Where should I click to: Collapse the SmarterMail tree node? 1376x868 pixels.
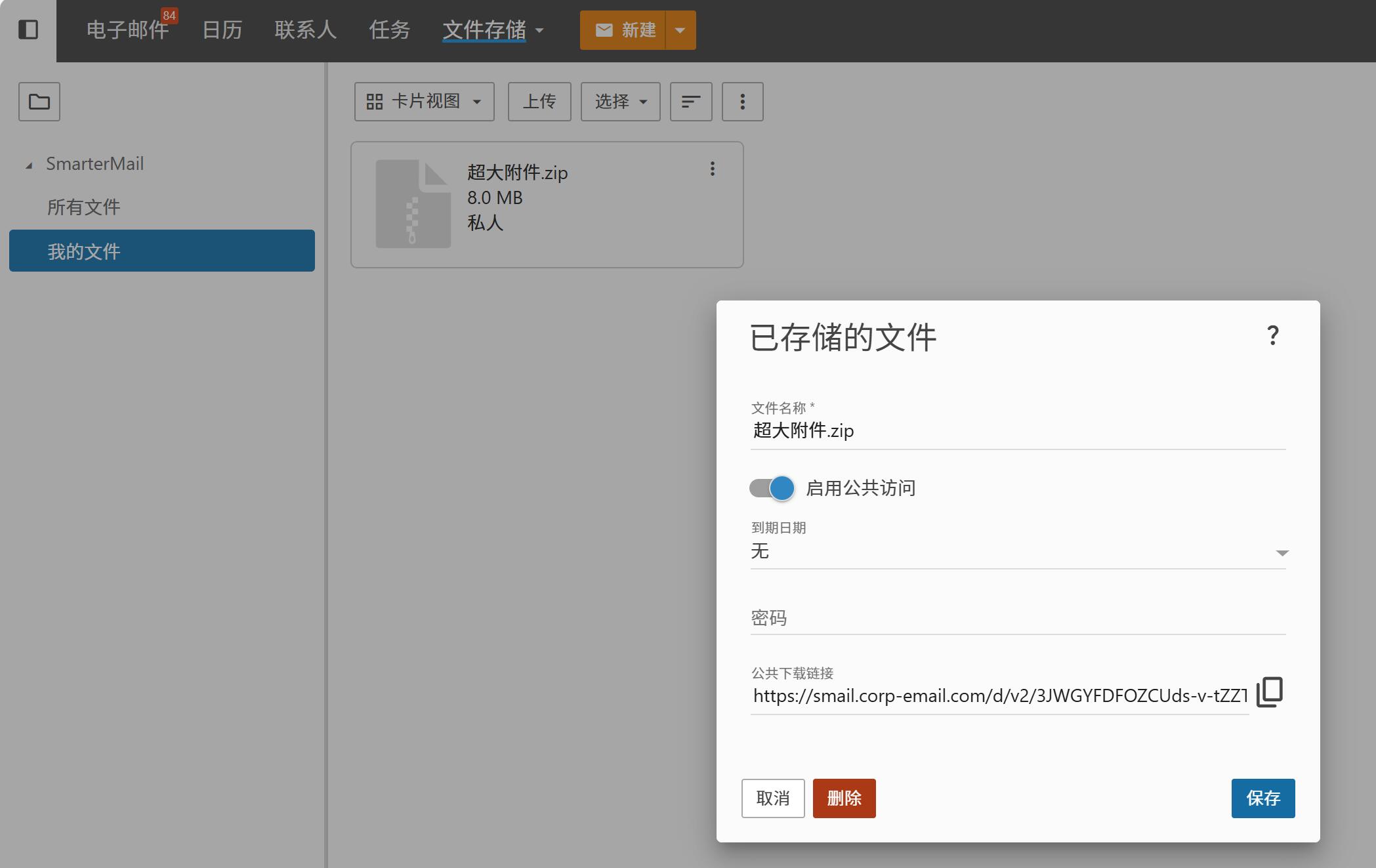point(29,165)
